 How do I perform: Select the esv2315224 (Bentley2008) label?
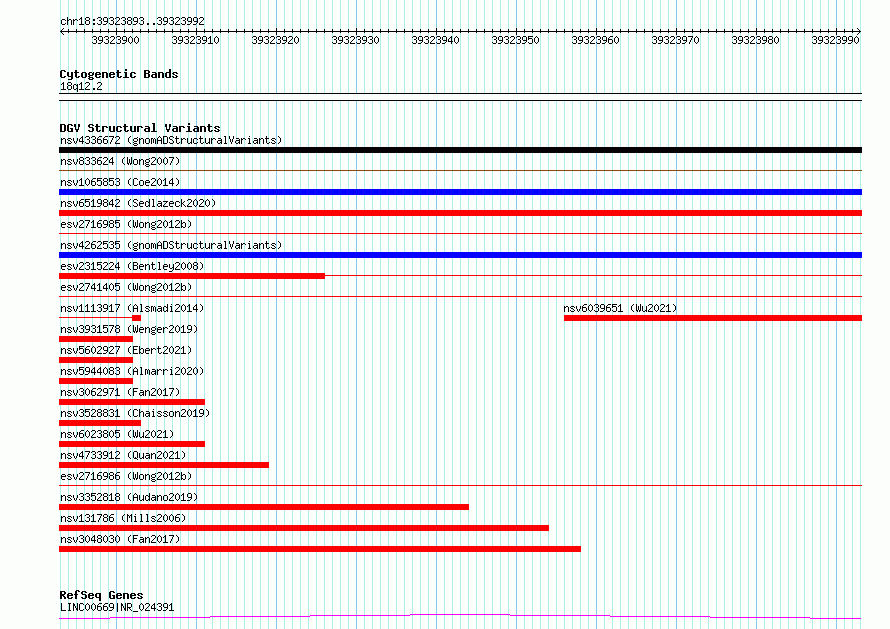[x=132, y=266]
